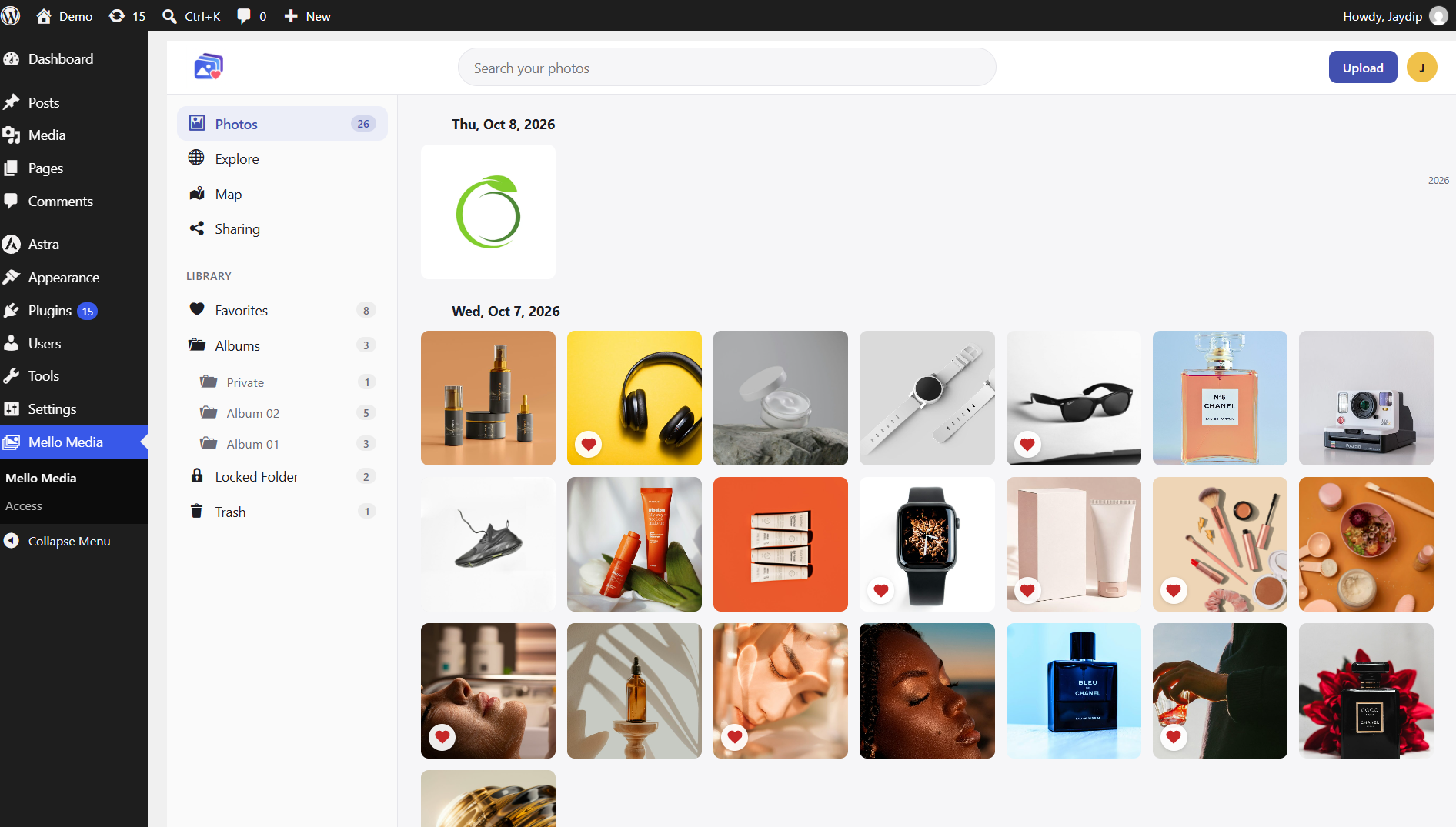Open the Chanel N°5 perfume photo
The image size is (1456, 827).
(1220, 398)
